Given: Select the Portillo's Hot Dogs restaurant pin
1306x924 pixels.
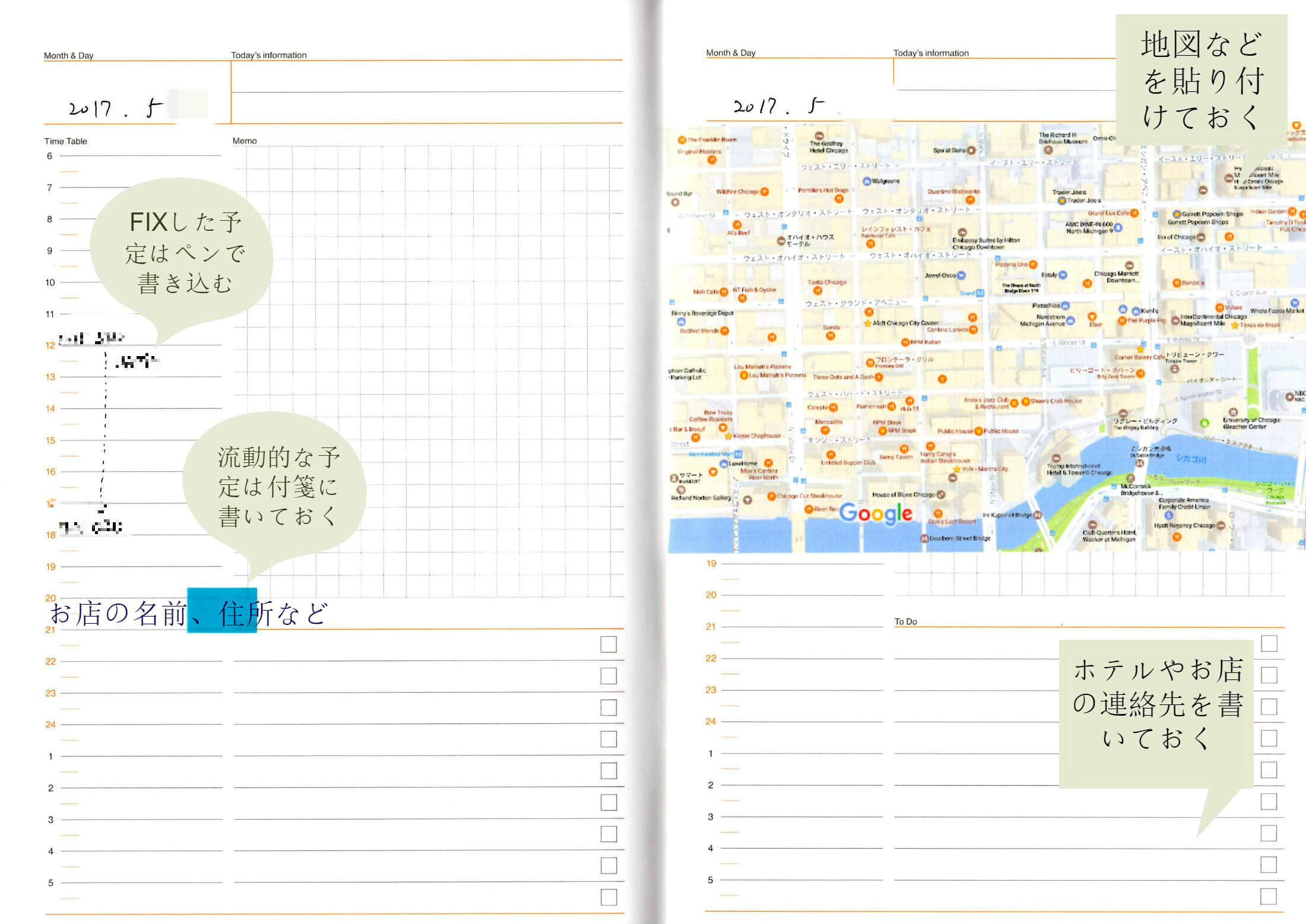Looking at the screenshot, I should (x=839, y=198).
